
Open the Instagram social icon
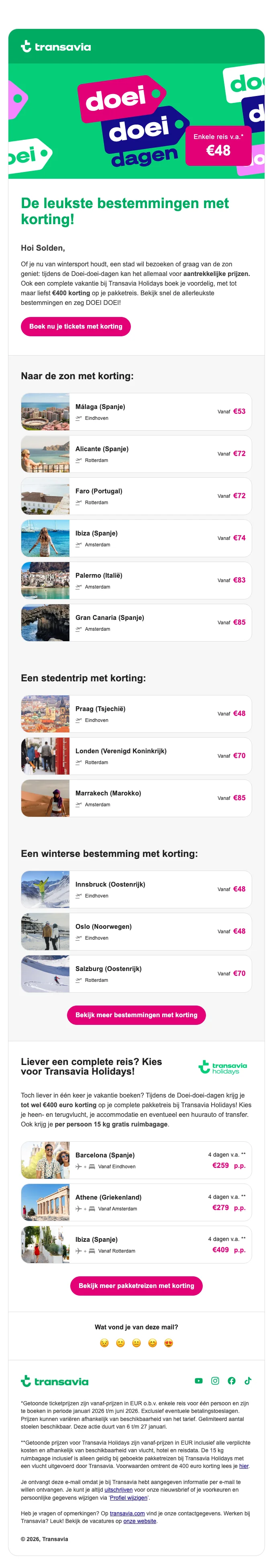pos(215,1380)
